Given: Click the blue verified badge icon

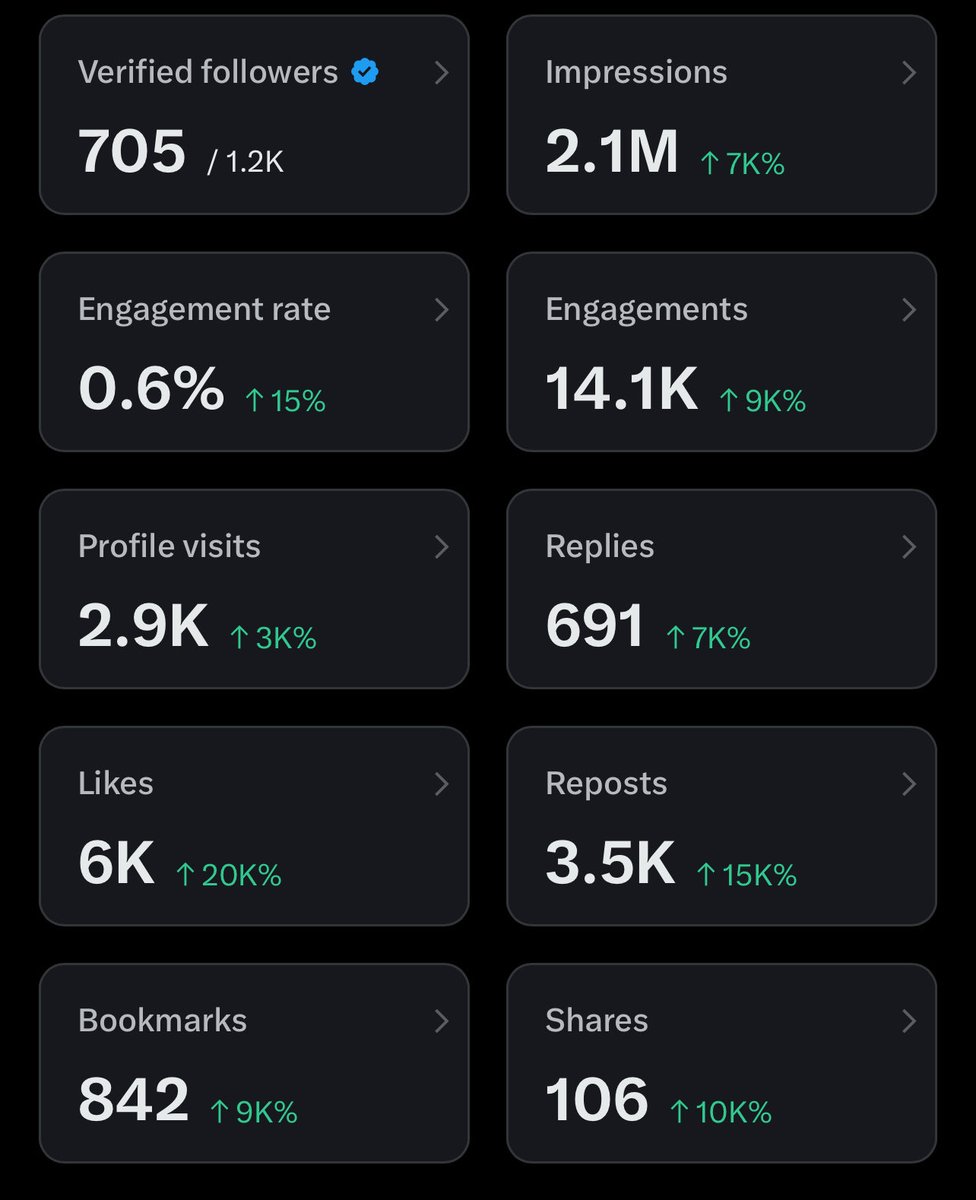Looking at the screenshot, I should coord(365,72).
